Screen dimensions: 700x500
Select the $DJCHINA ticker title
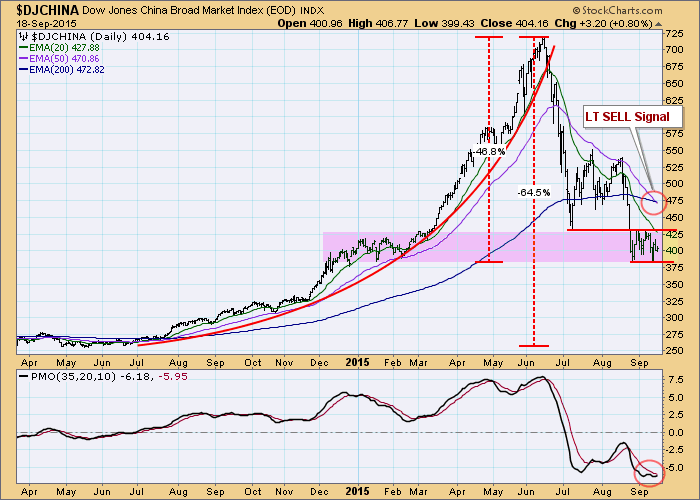point(47,10)
